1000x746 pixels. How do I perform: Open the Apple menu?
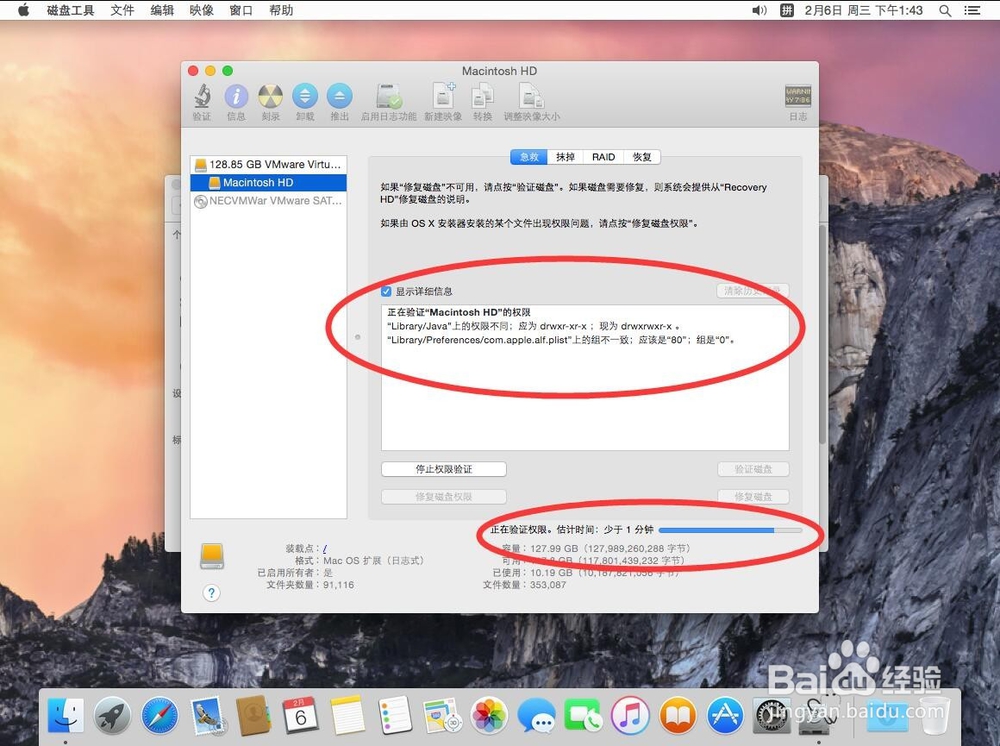point(24,10)
